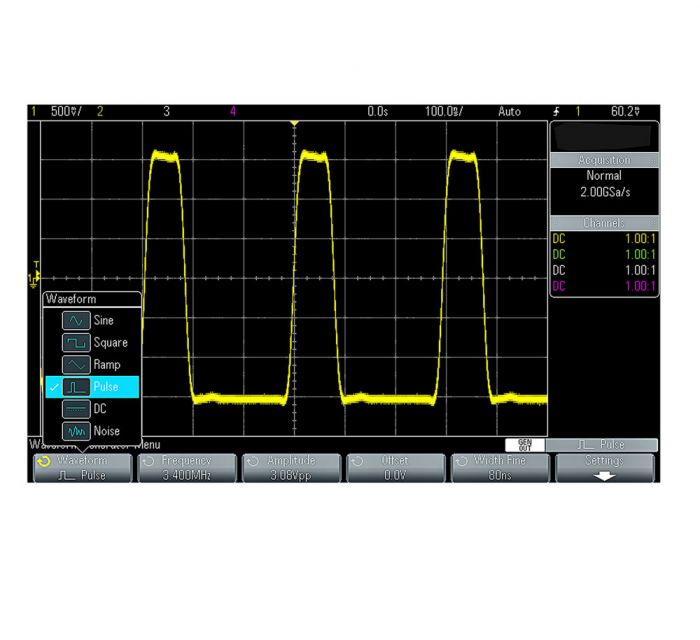Choose the Noise waveform icon

(x=76, y=431)
